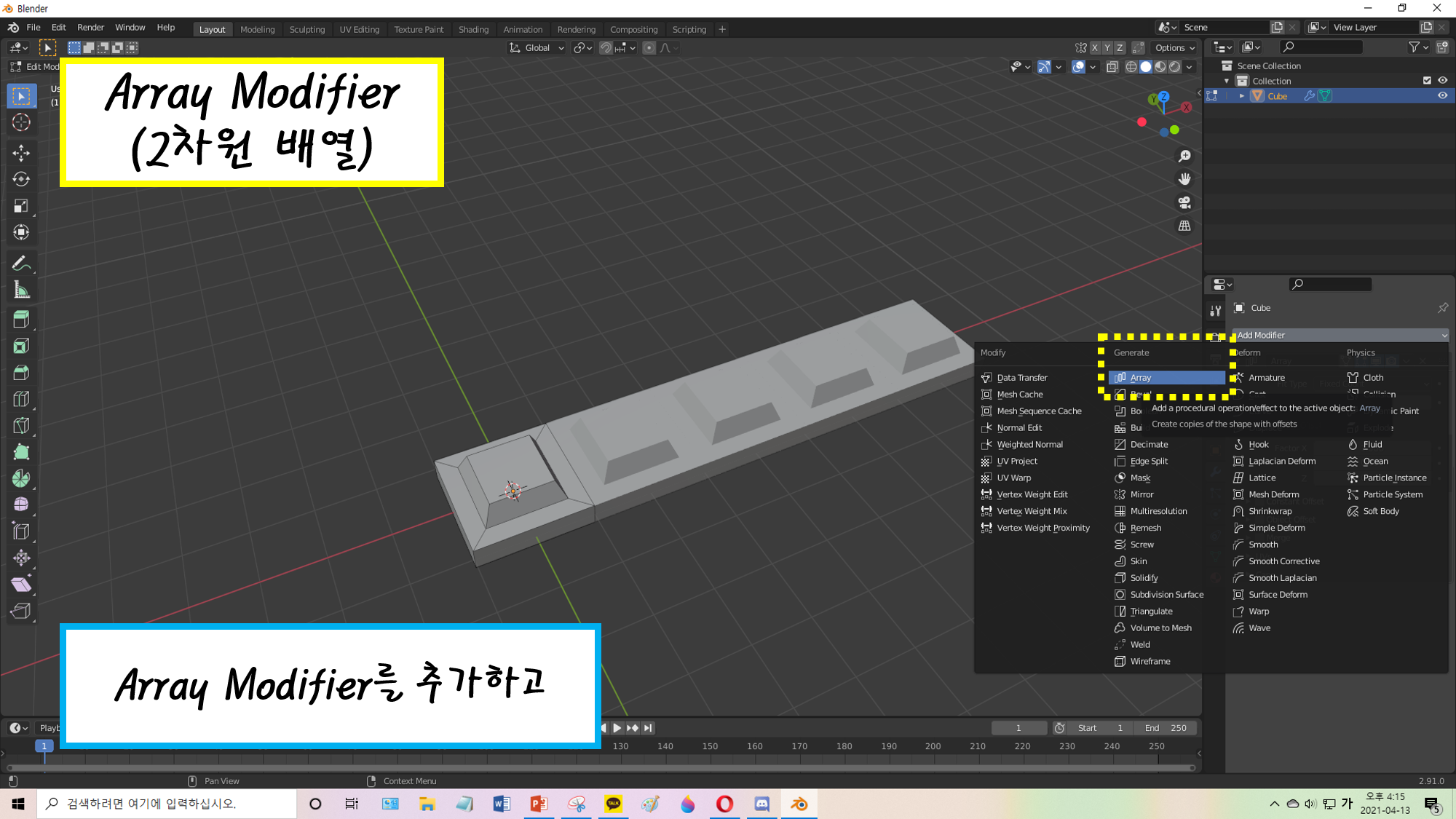Set the End frame value of 250
This screenshot has height=819, width=1456.
tap(1166, 727)
